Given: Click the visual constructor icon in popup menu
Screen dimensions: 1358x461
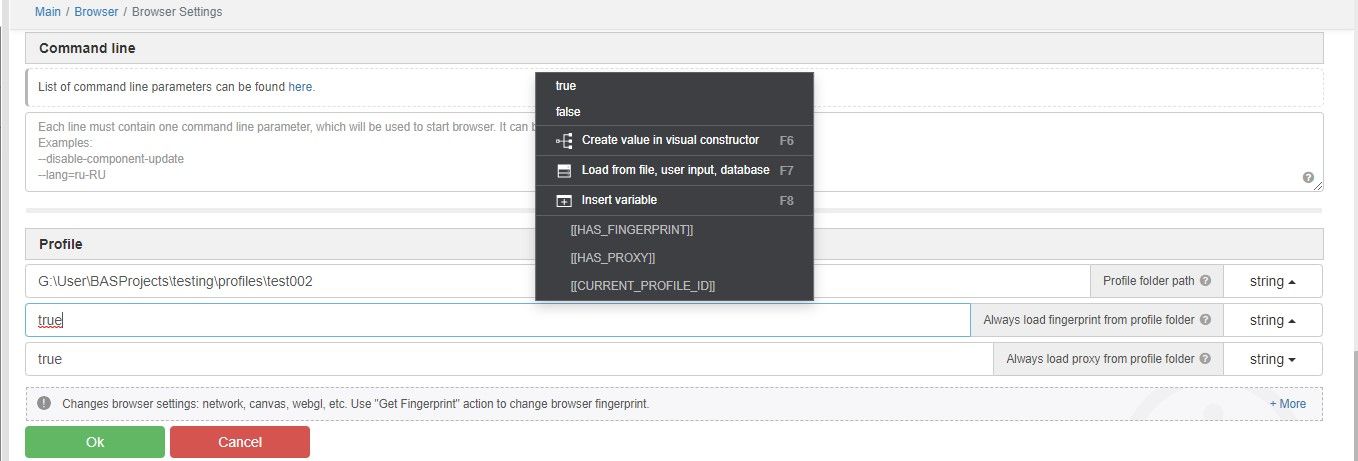Looking at the screenshot, I should (564, 141).
